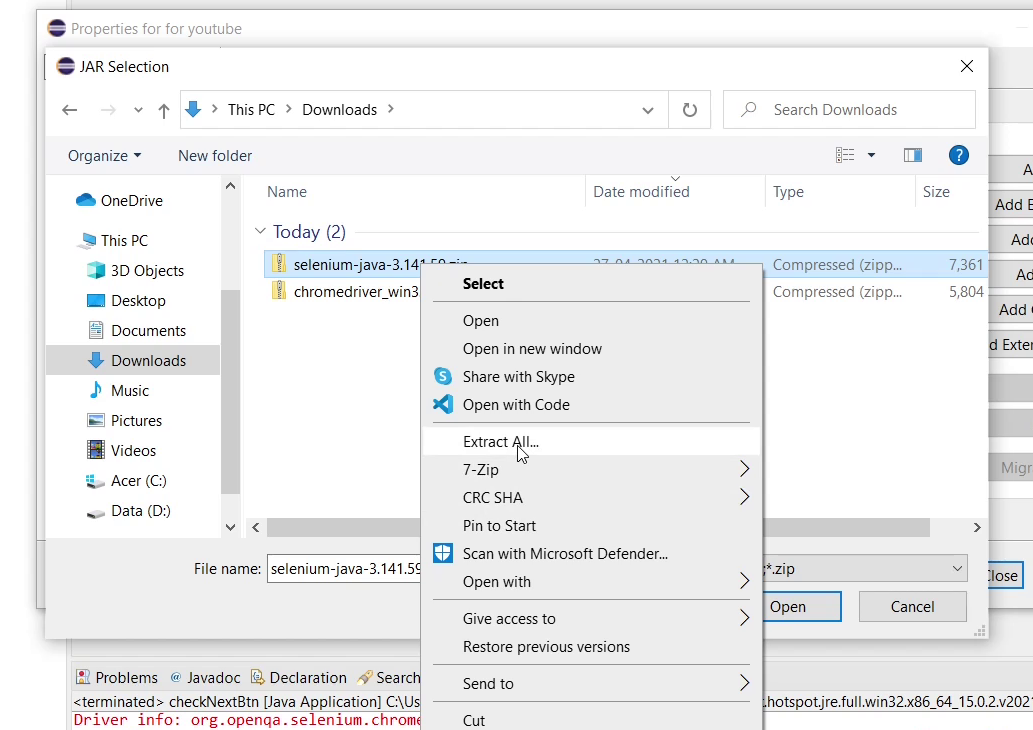This screenshot has width=1033, height=730.
Task: Click the chromedriver zip file icon
Action: [279, 291]
